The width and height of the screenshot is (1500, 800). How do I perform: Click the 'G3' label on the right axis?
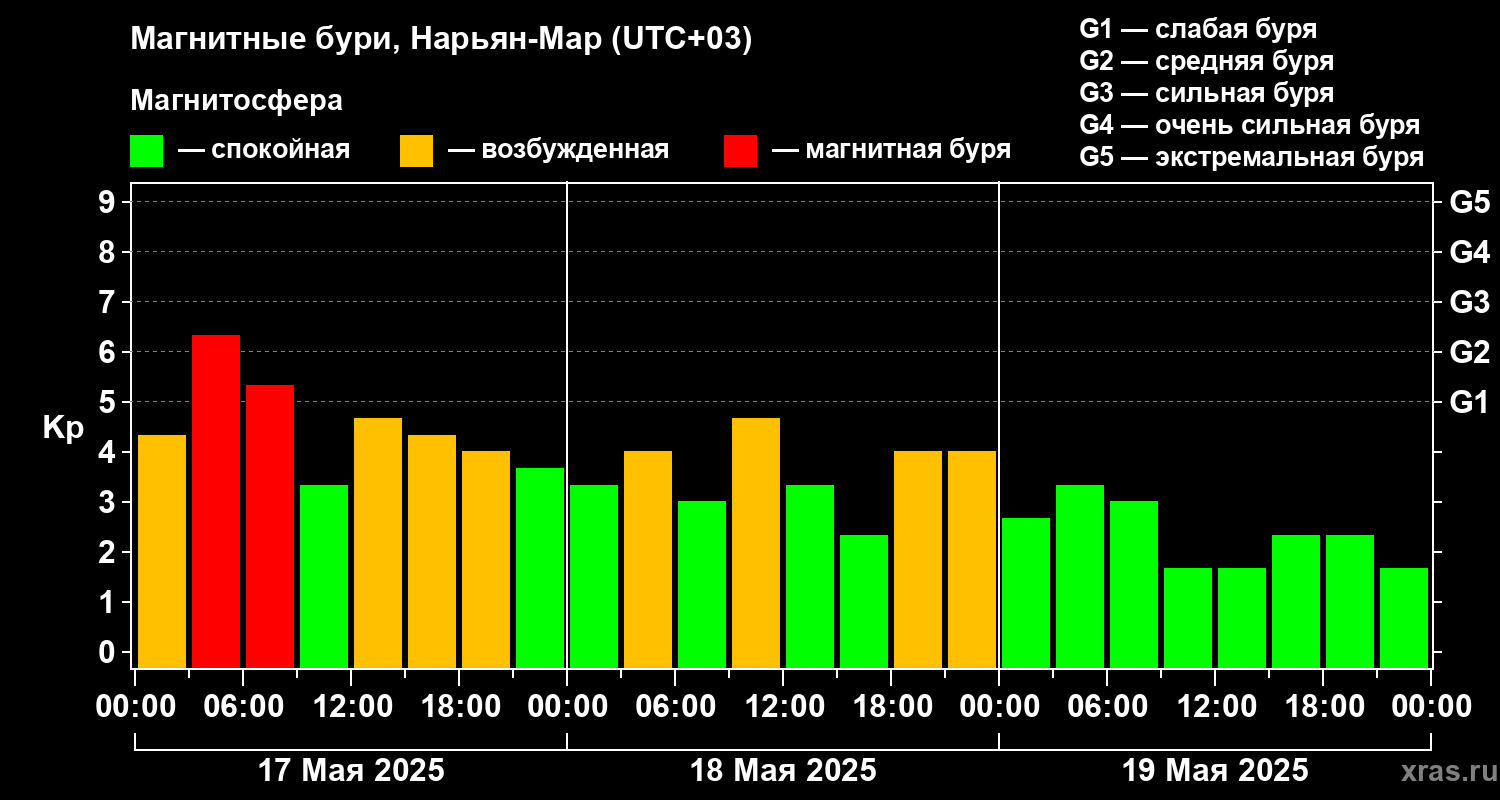tap(1470, 303)
